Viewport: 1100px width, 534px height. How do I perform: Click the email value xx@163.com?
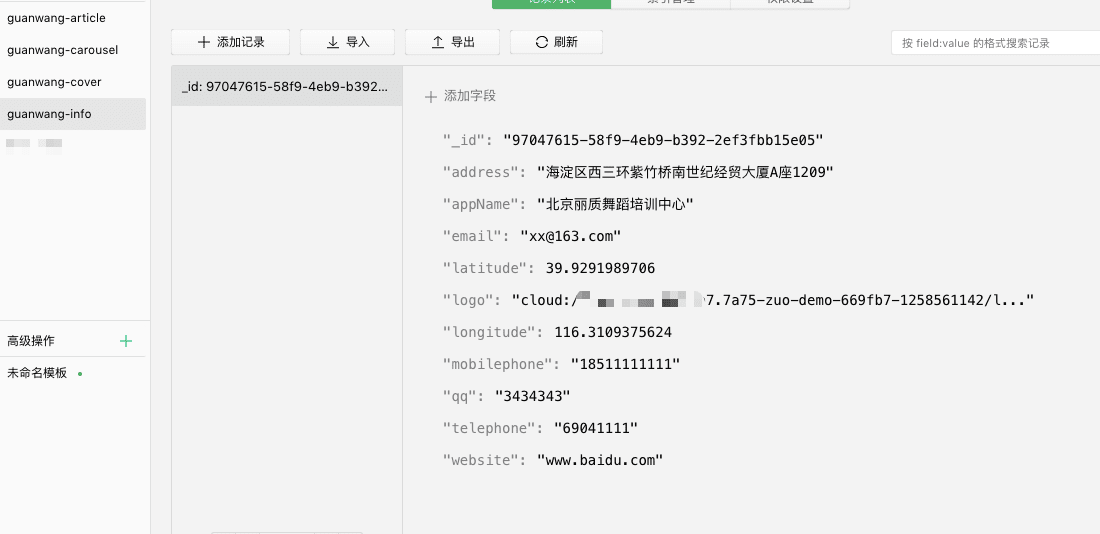pos(570,236)
